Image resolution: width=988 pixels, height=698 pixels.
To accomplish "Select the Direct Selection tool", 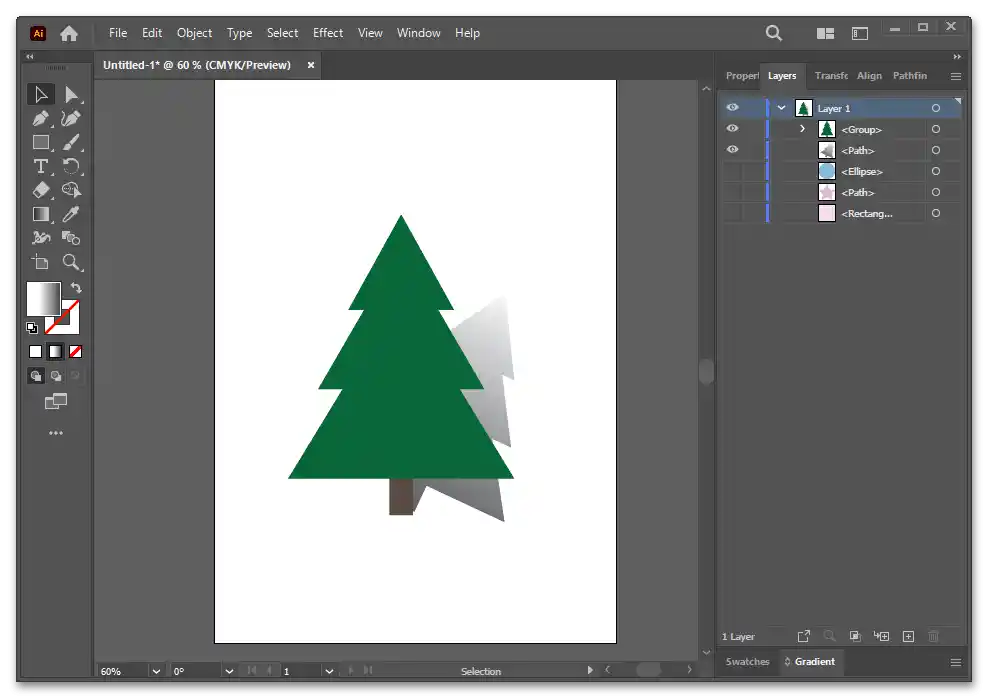I will 71,95.
